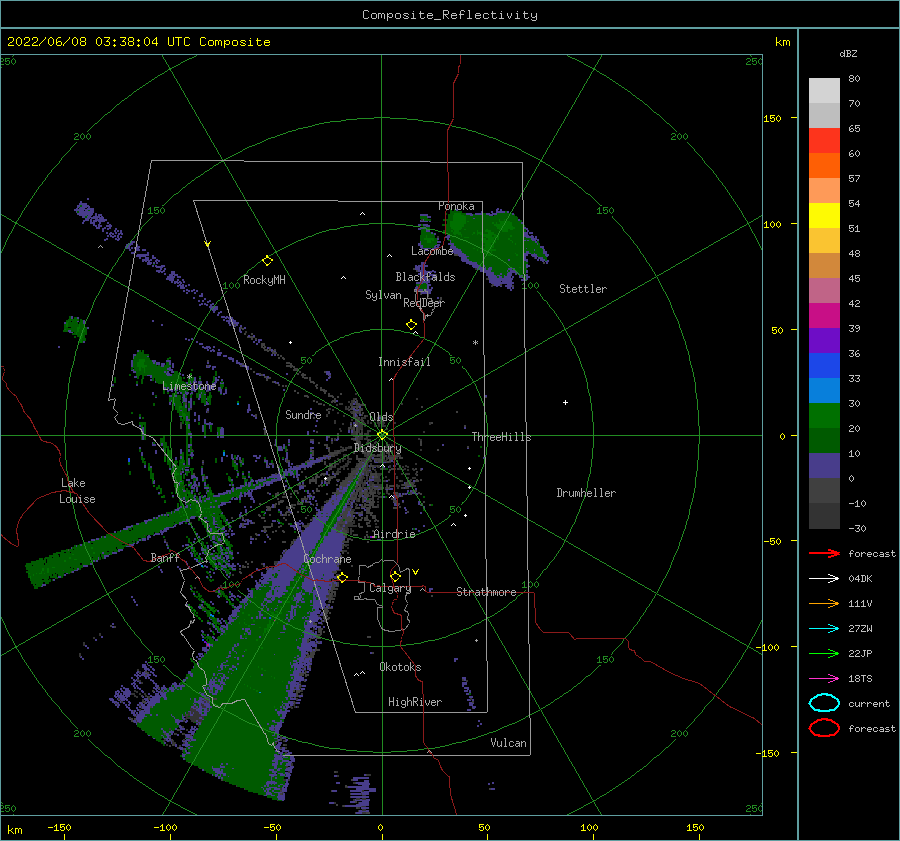The image size is (900, 841).
Task: Click the yellow diamond marker near RedDeer
Action: click(x=412, y=325)
